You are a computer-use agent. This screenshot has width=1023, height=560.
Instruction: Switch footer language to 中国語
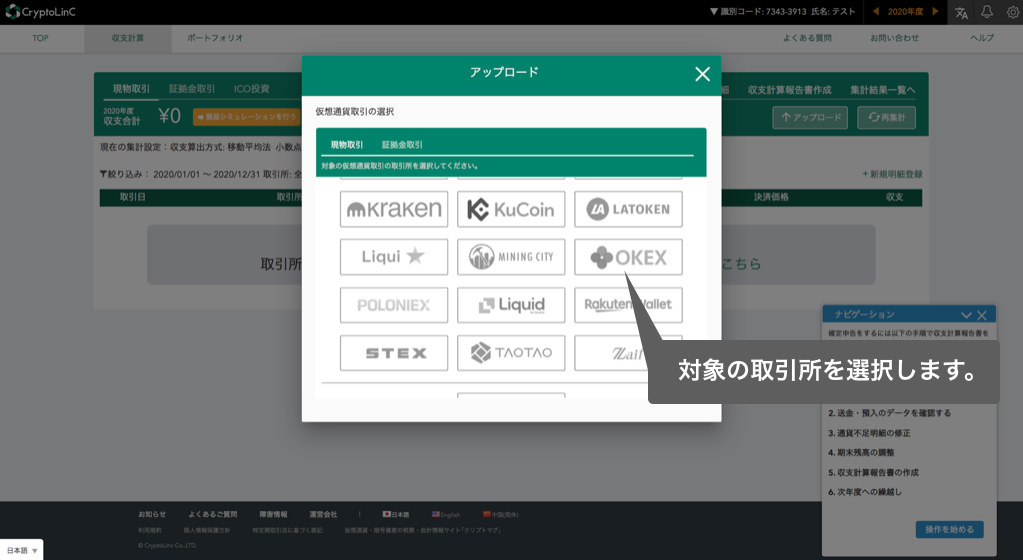(x=500, y=514)
